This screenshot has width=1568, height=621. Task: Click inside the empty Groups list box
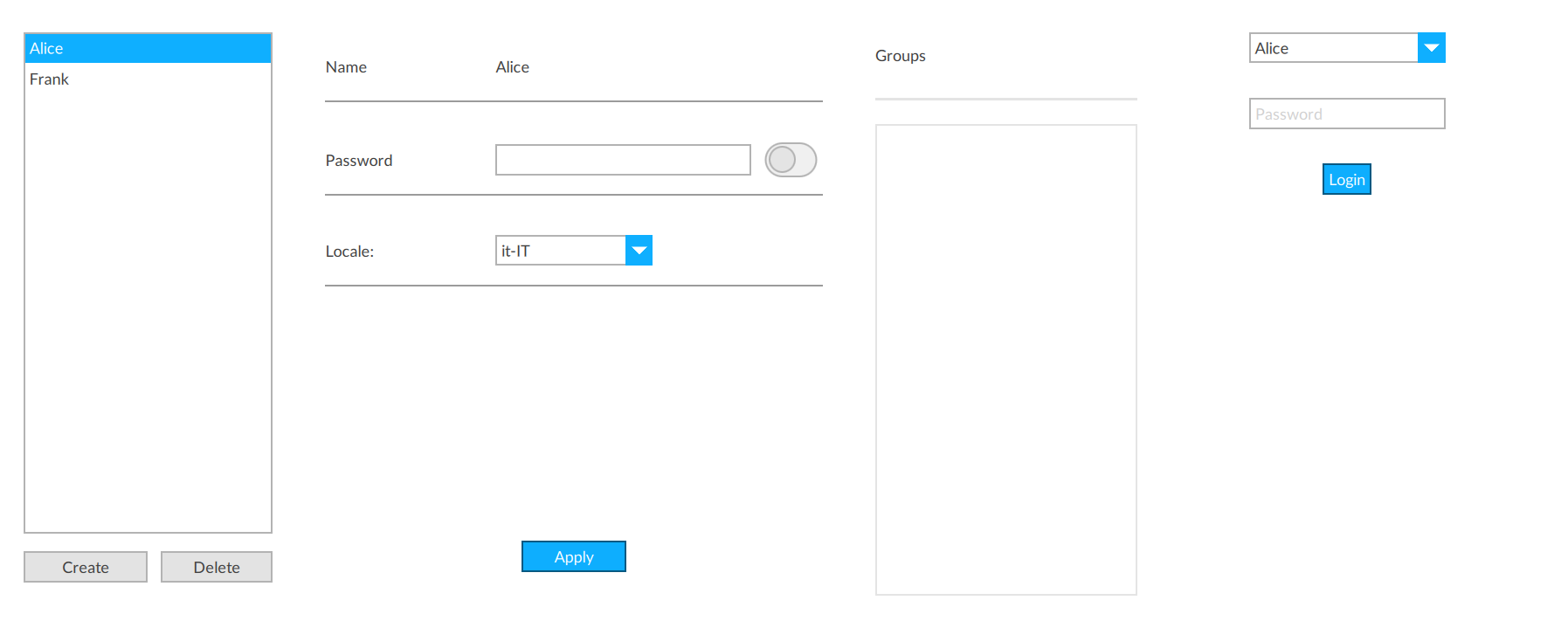[x=1005, y=359]
